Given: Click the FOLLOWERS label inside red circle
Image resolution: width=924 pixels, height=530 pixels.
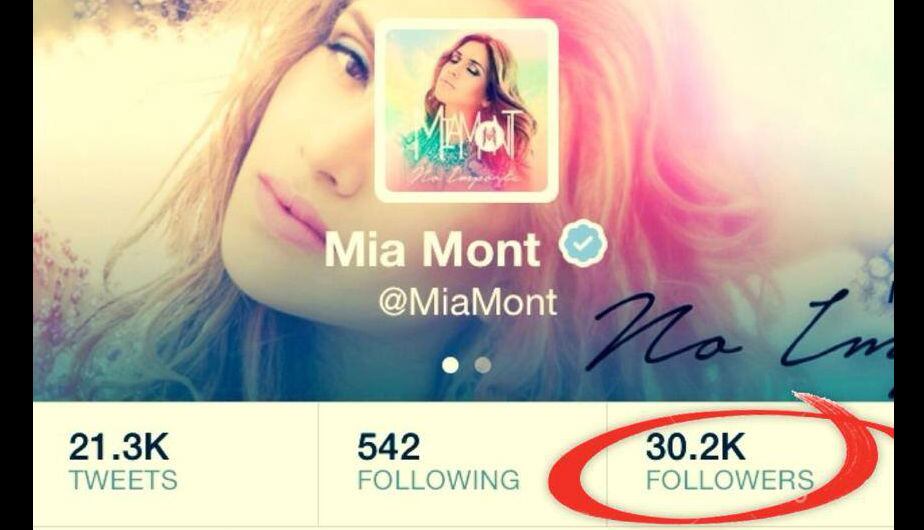Looking at the screenshot, I should pyautogui.click(x=730, y=480).
